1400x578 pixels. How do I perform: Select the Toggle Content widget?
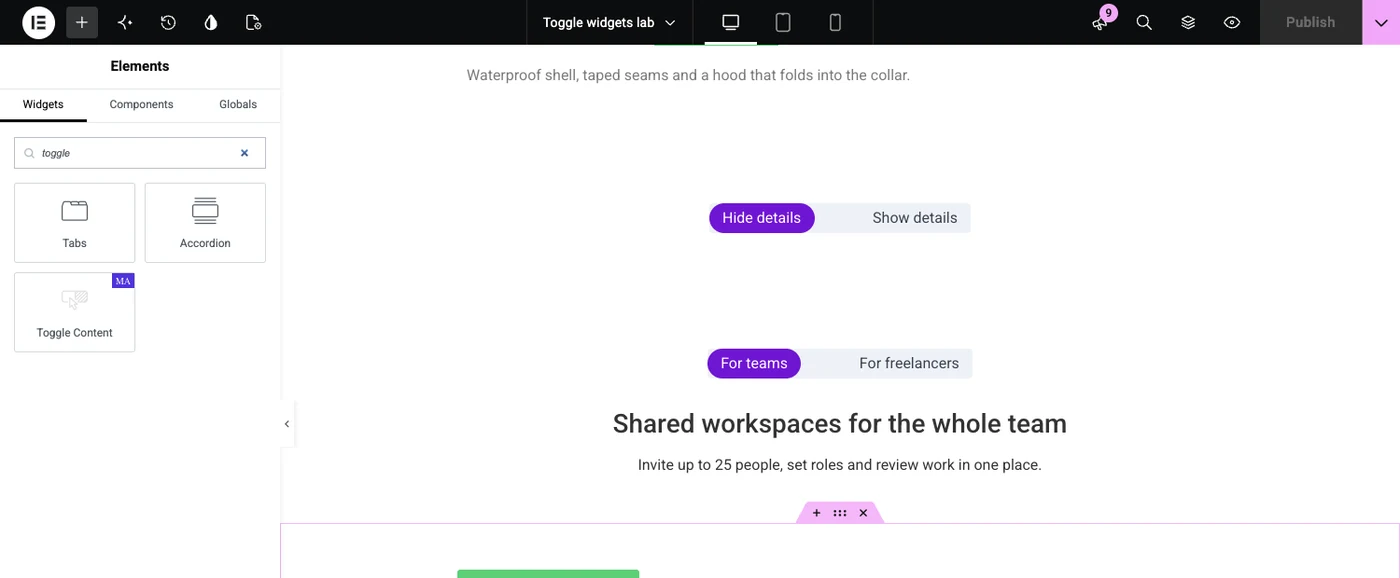pos(75,312)
